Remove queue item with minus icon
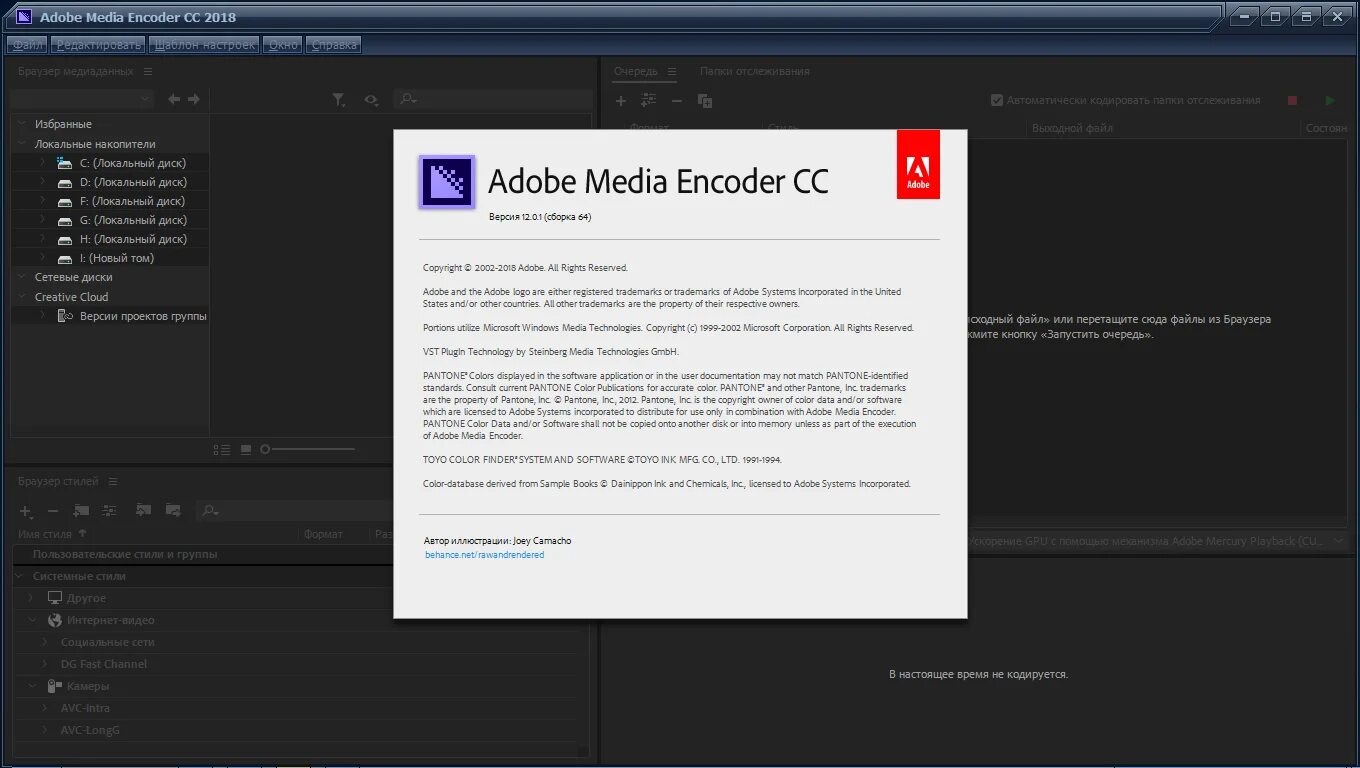1360x768 pixels. click(677, 101)
